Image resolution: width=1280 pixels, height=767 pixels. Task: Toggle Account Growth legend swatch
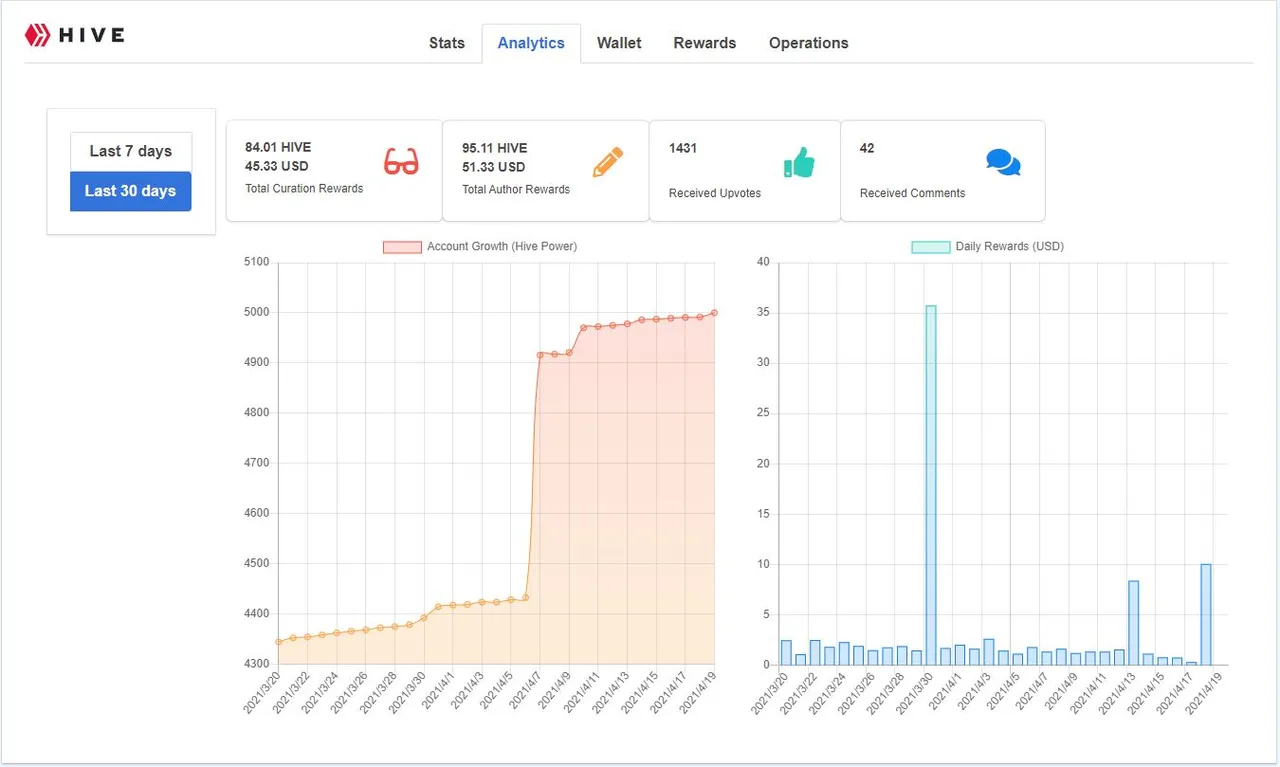[402, 247]
